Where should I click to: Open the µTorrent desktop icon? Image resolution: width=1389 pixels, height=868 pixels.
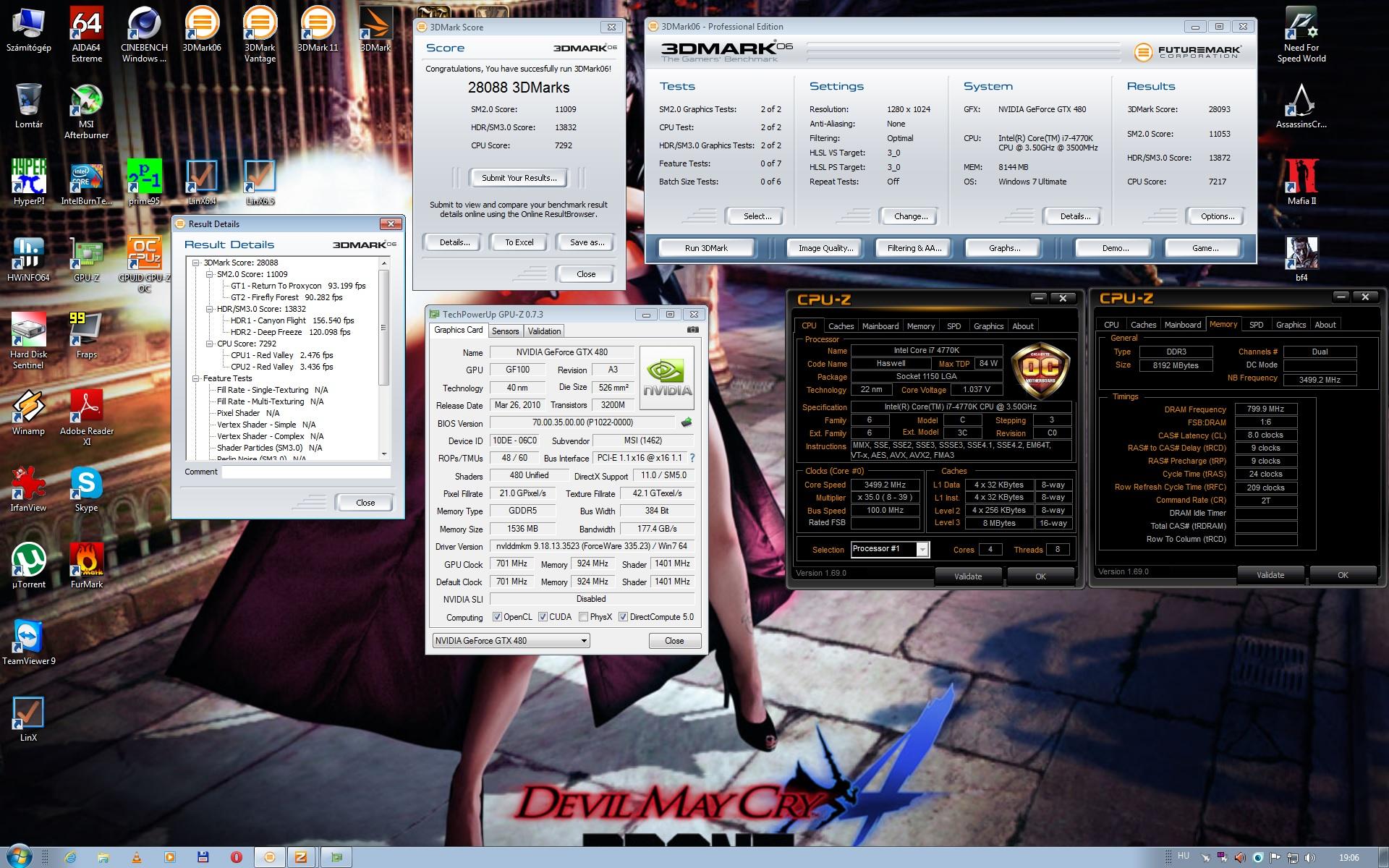click(28, 566)
